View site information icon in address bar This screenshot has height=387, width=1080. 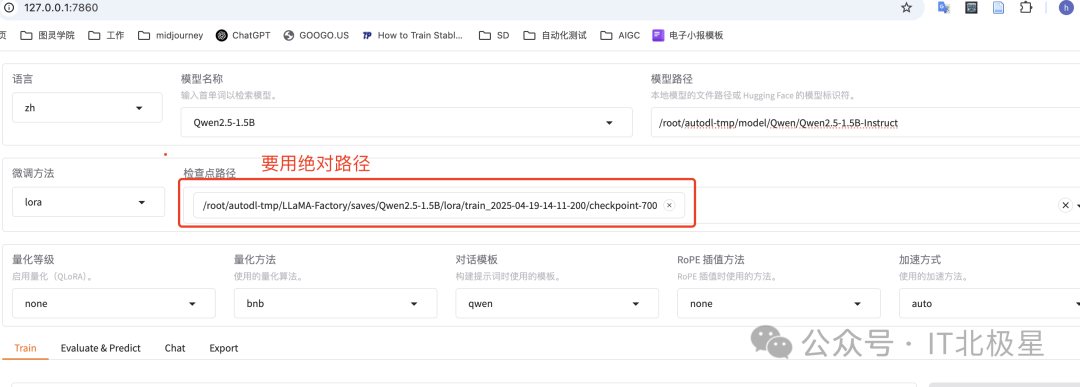(10, 8)
